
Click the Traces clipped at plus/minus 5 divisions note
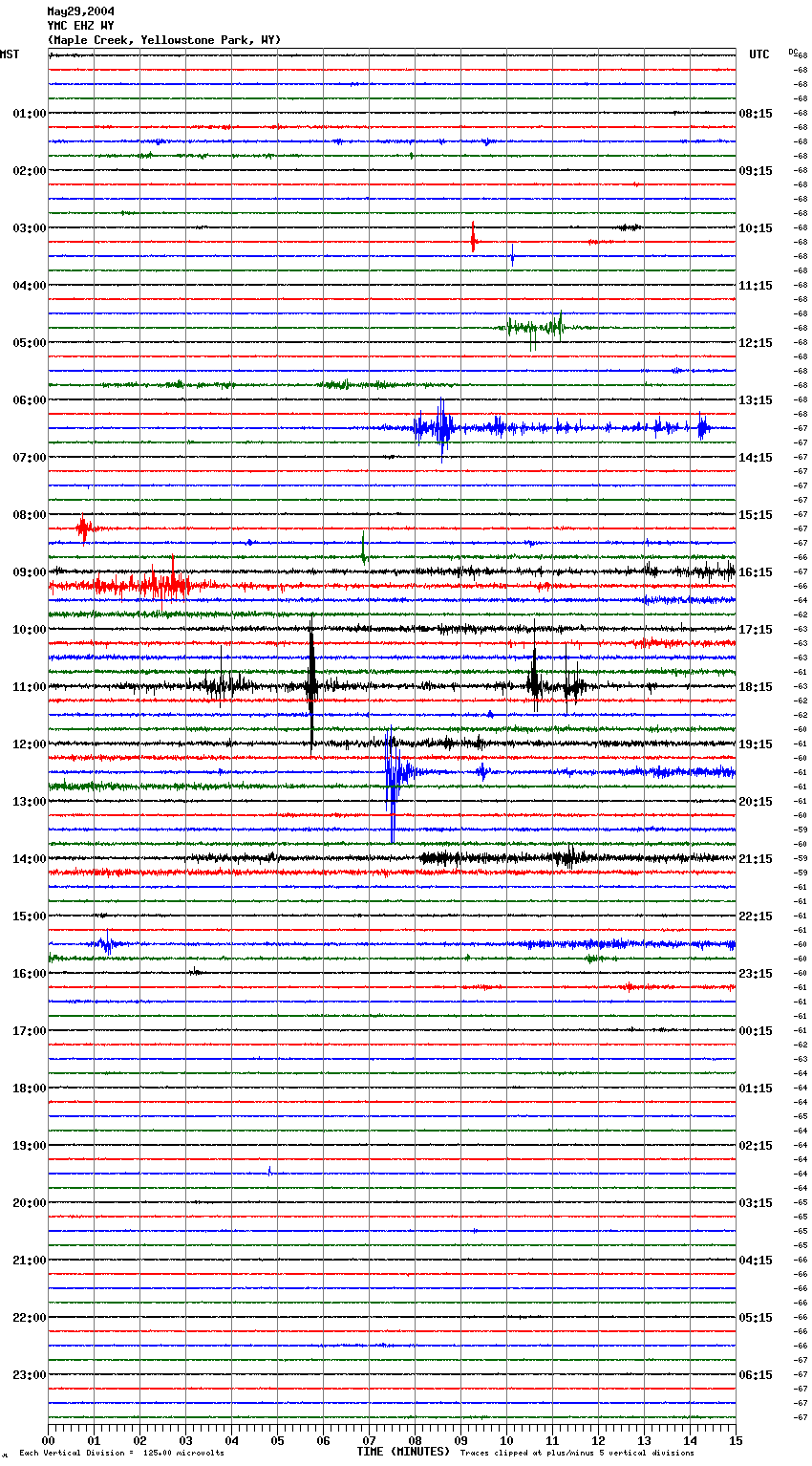pos(577,1453)
